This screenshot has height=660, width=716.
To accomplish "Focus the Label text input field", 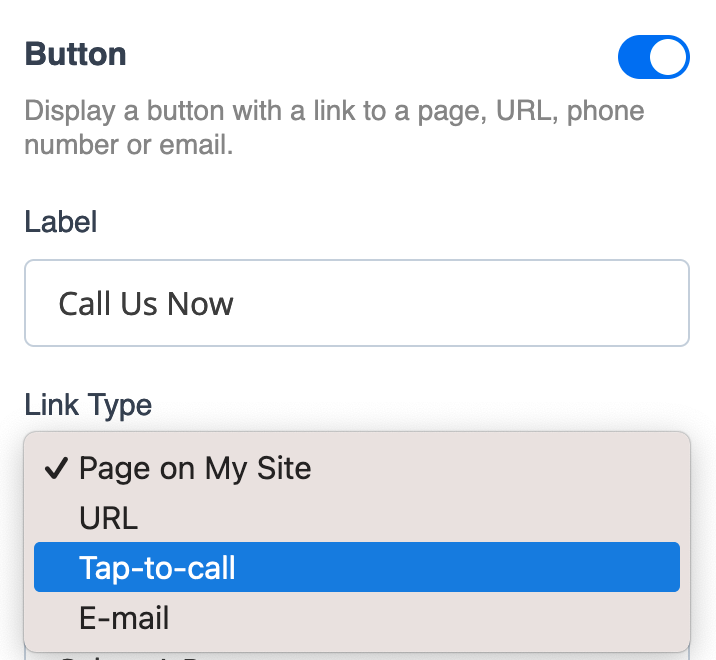I will (x=357, y=303).
